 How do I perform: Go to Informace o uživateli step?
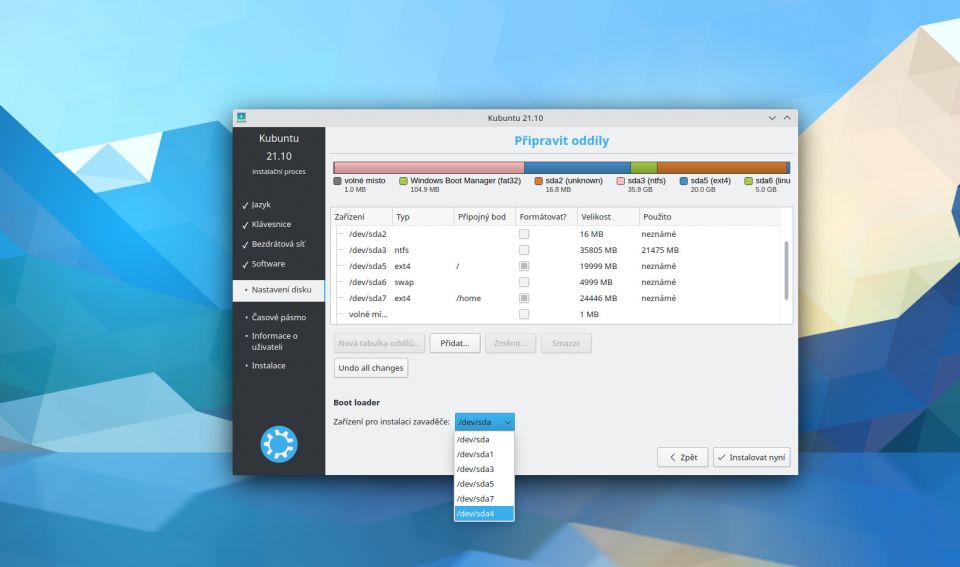274,341
